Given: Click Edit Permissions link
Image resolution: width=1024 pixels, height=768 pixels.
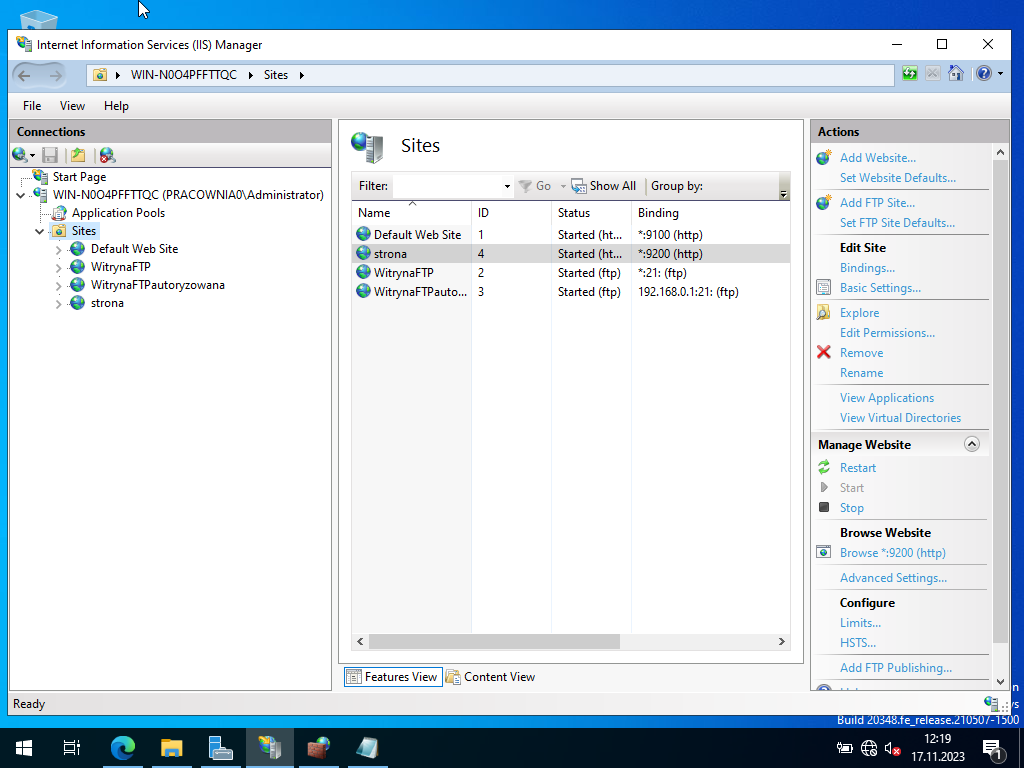Looking at the screenshot, I should [888, 332].
